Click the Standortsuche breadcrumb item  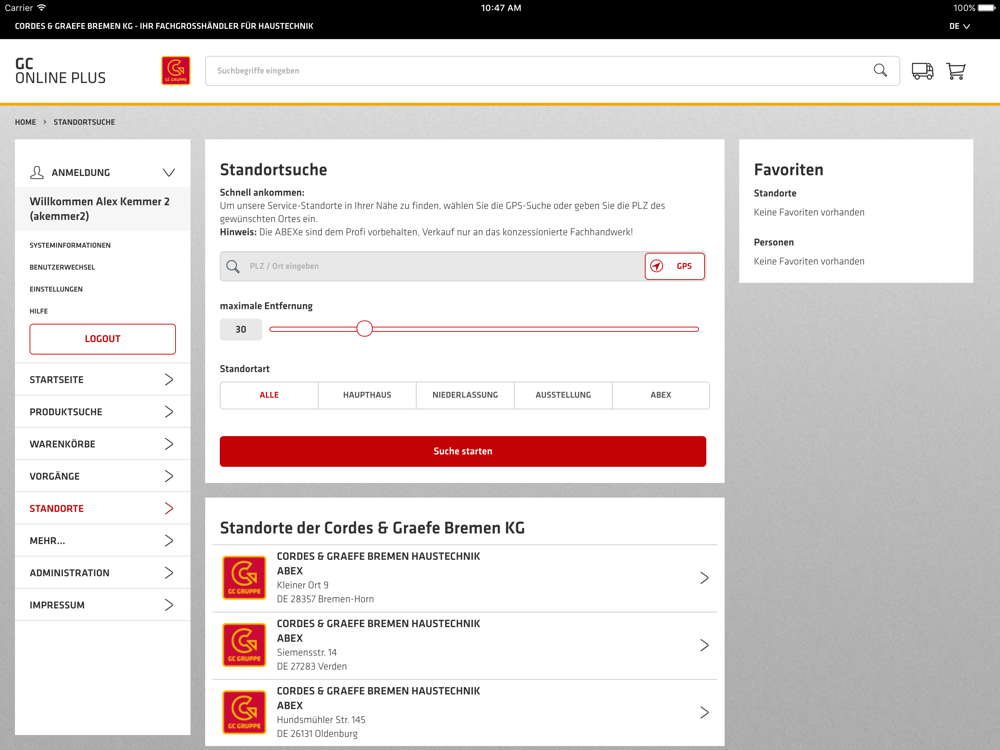(84, 122)
